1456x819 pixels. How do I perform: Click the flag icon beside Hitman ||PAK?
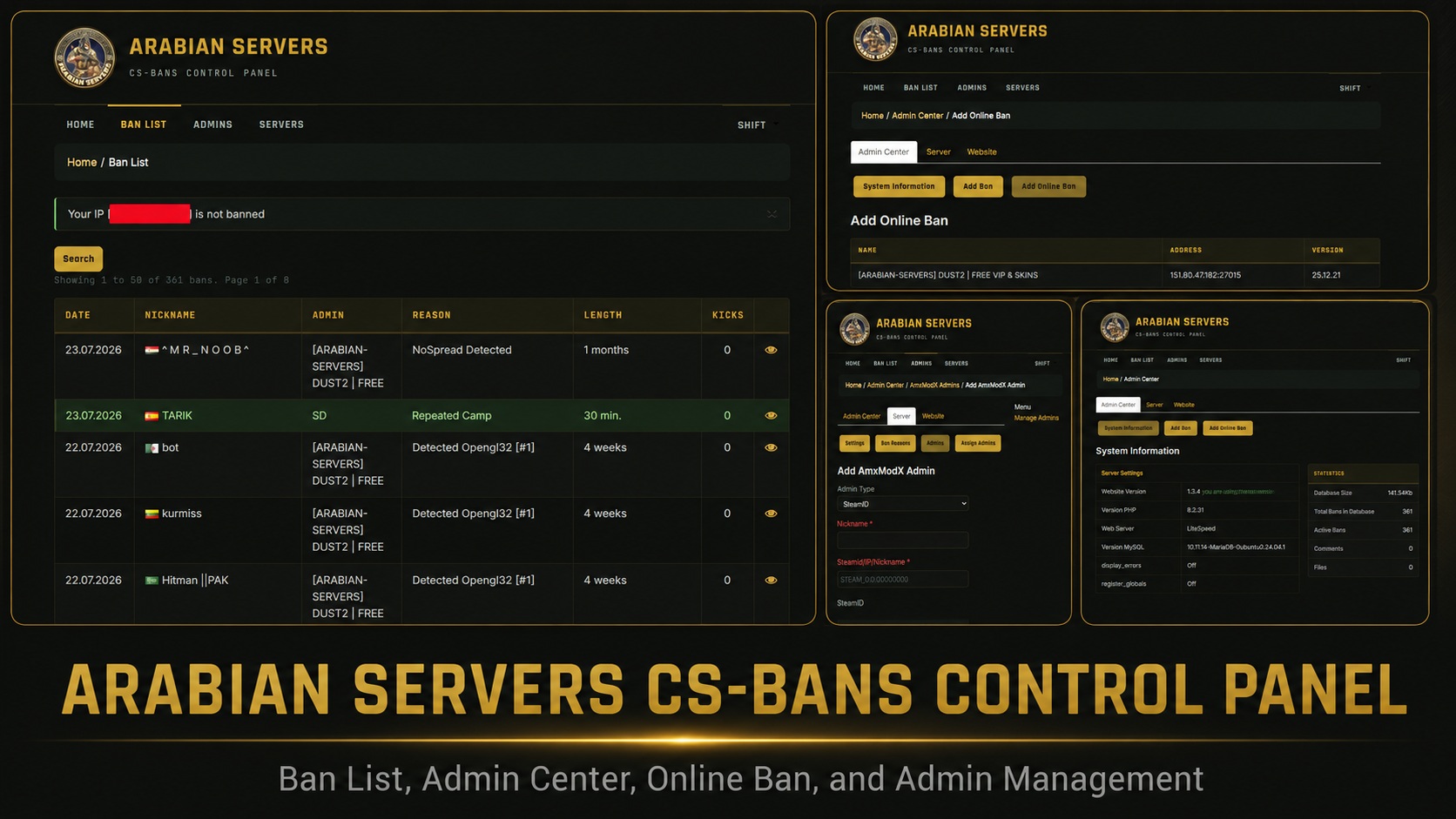click(x=152, y=580)
